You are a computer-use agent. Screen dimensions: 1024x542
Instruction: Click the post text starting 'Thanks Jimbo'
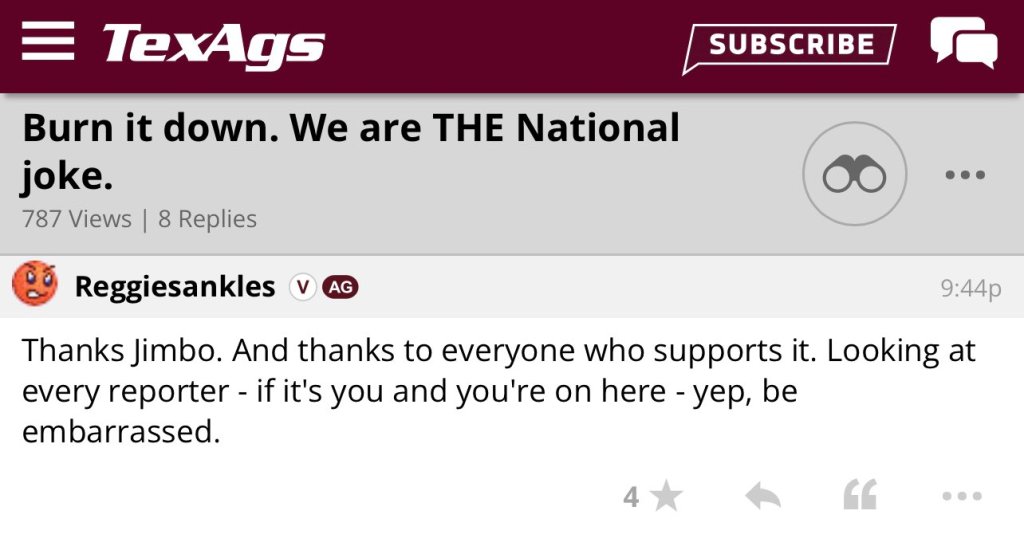(x=498, y=392)
